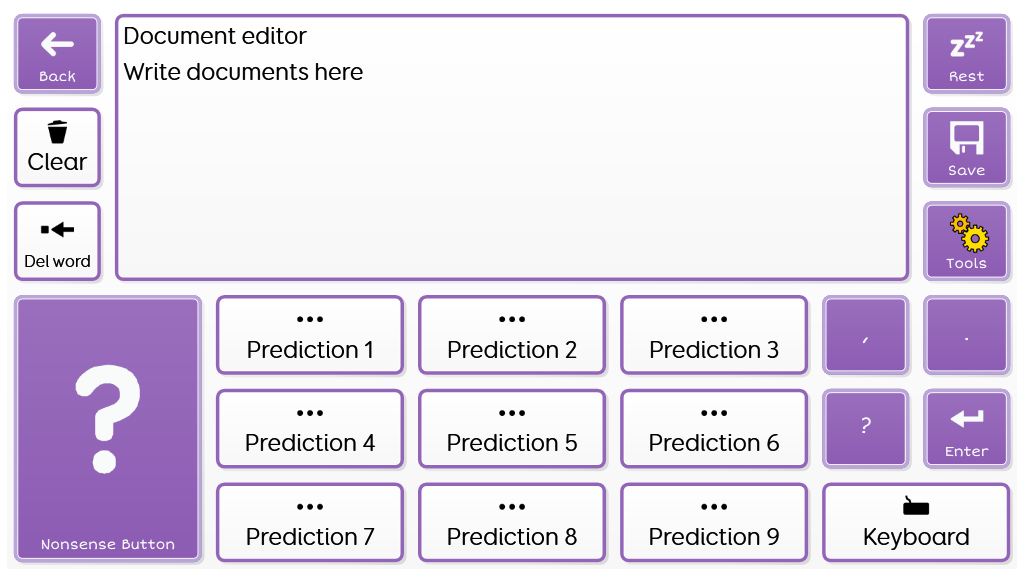Hit the large Nonsense Button question mark
The image size is (1024, 576).
(108, 419)
